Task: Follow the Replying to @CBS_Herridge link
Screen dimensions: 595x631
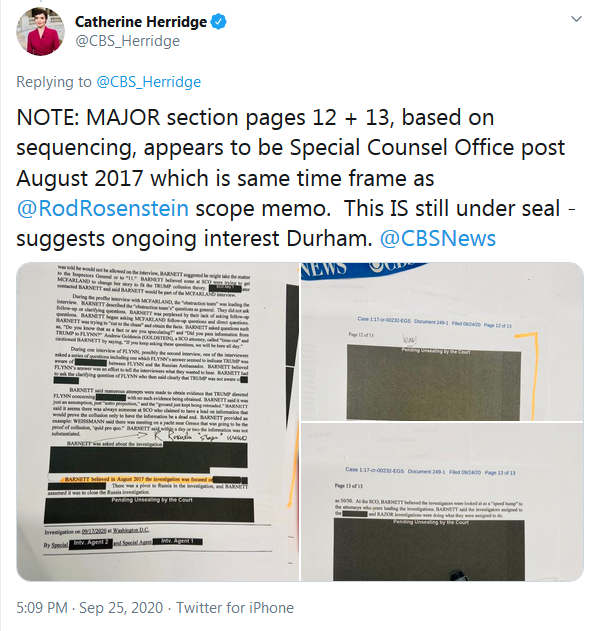Action: [148, 82]
